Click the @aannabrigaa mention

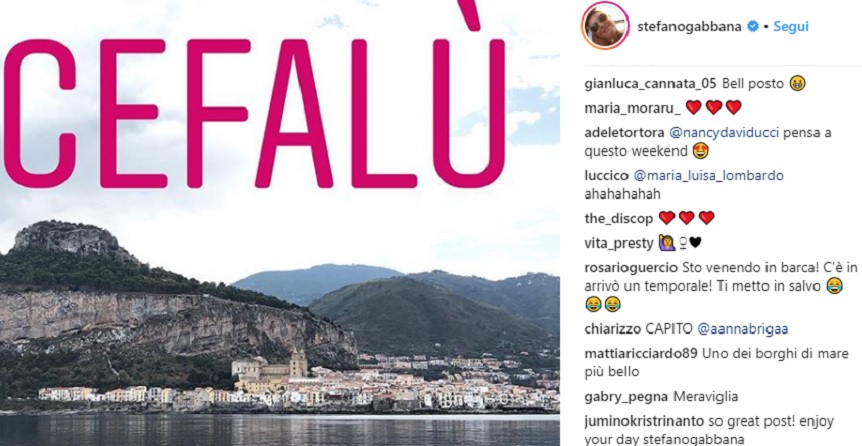click(x=742, y=329)
